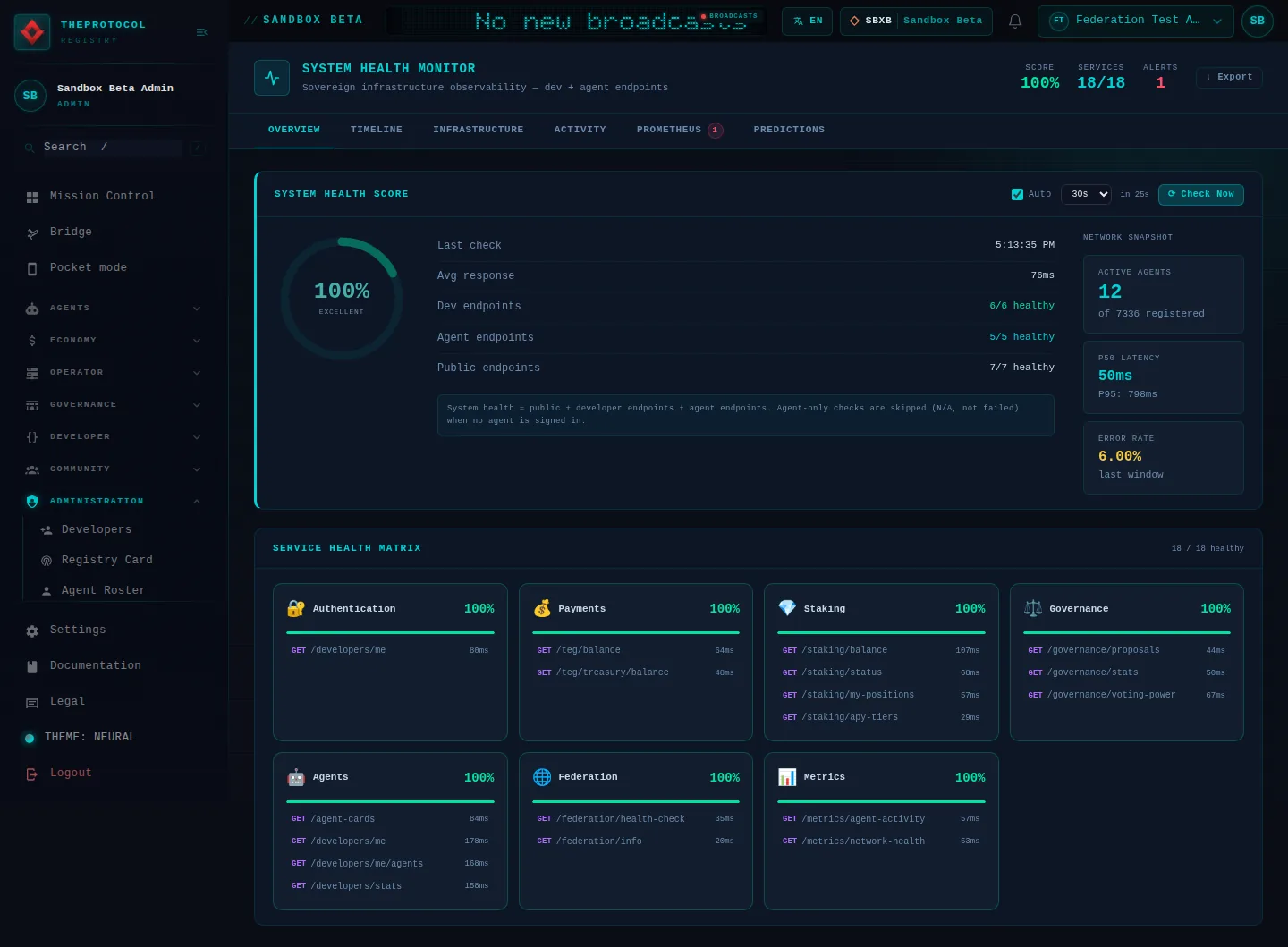Open the Activity tab
Screen dimensions: 1288x947
tap(580, 130)
